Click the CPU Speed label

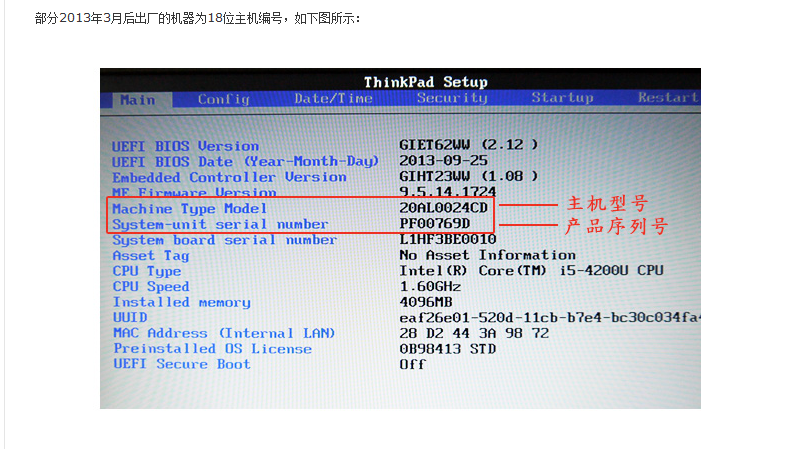pos(151,287)
